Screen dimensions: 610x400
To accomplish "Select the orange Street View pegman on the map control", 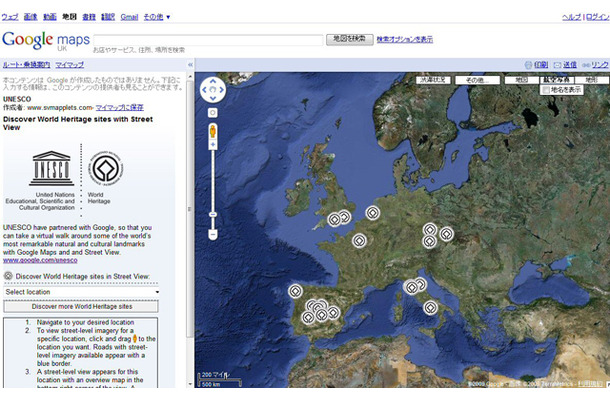I will (213, 131).
